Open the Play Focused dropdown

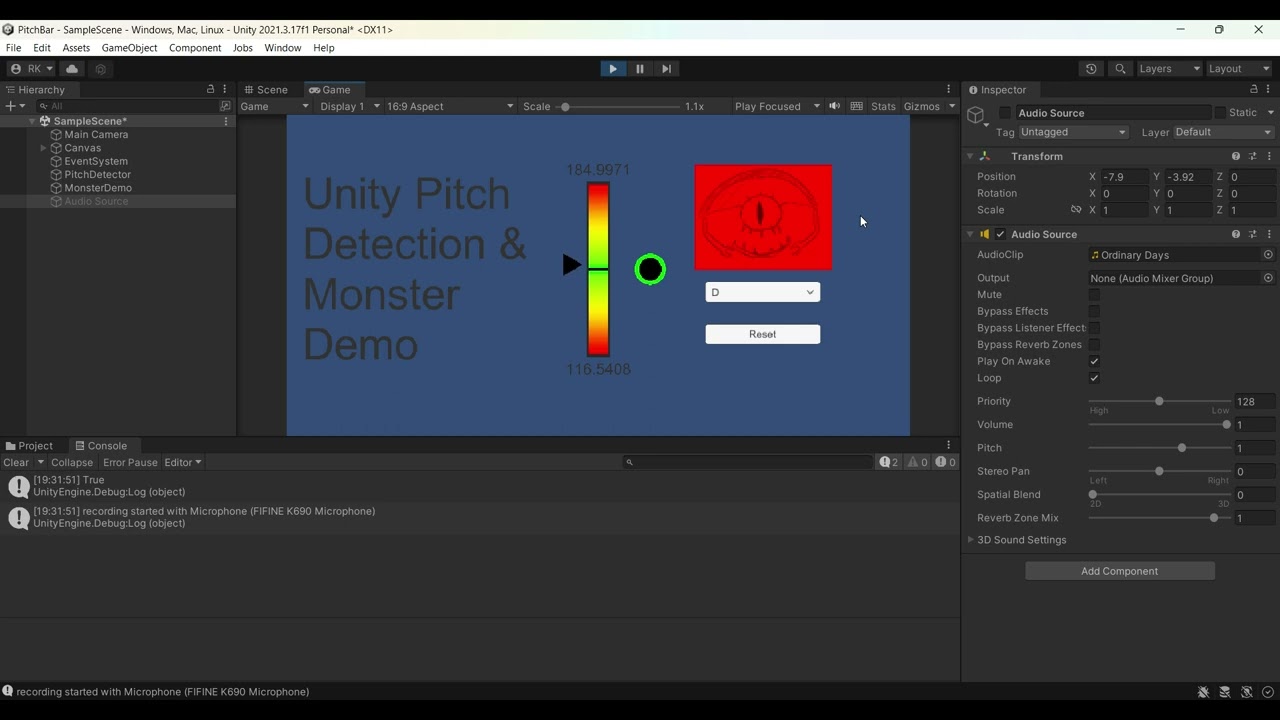pos(776,106)
